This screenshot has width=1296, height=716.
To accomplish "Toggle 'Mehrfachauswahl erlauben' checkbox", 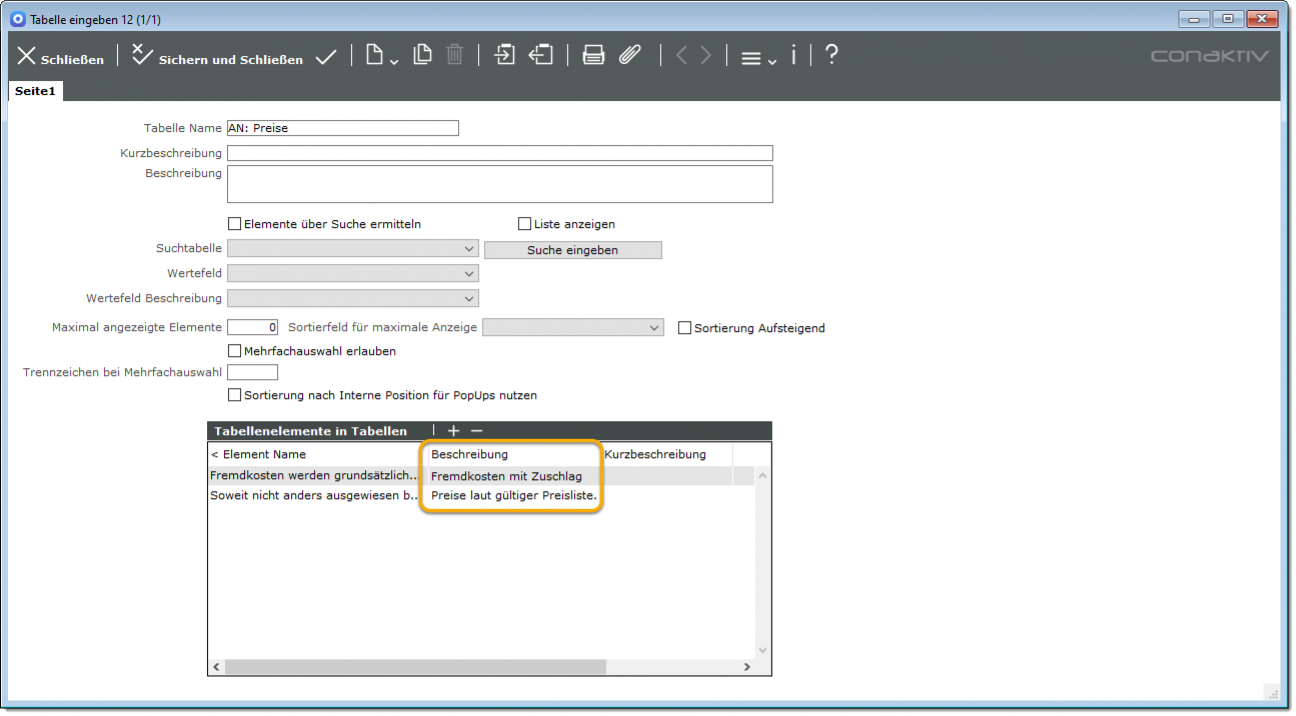I will [235, 351].
